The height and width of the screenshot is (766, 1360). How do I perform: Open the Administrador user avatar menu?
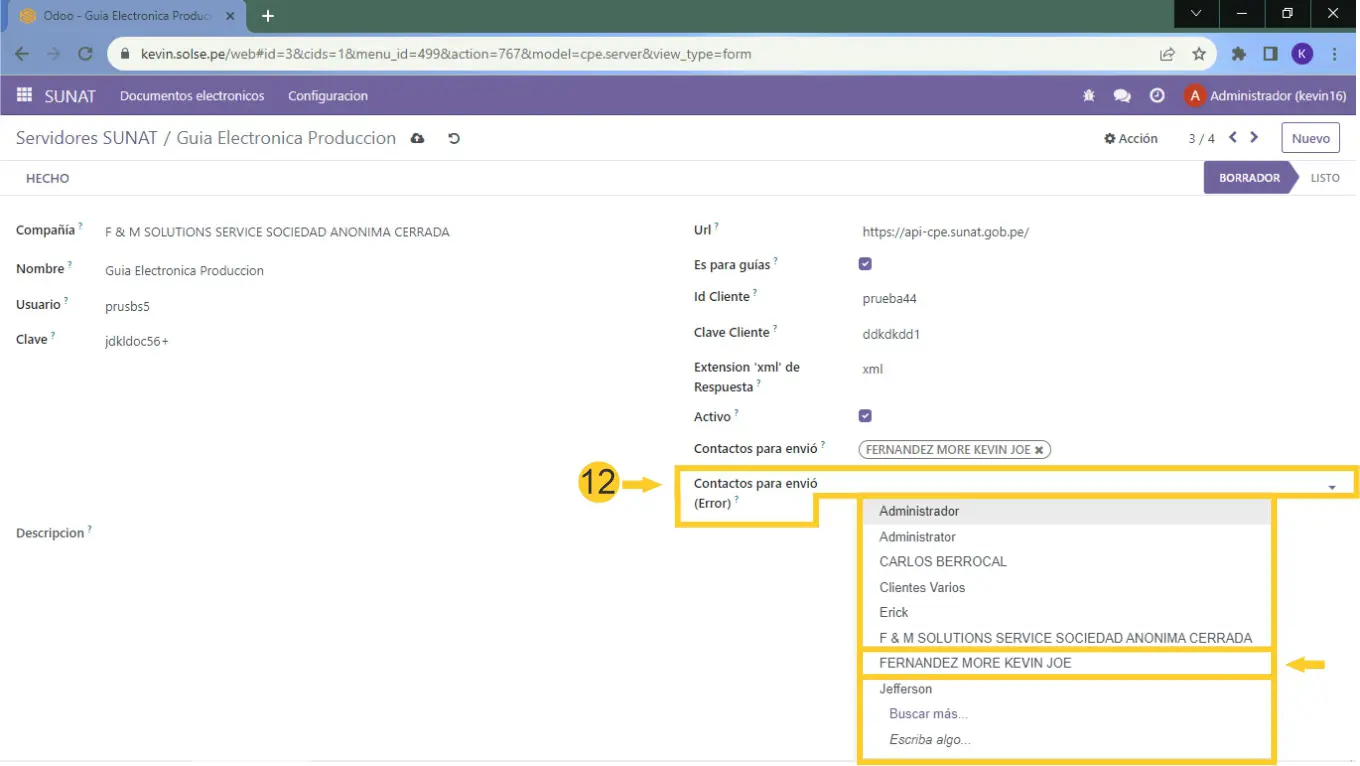pos(1265,96)
